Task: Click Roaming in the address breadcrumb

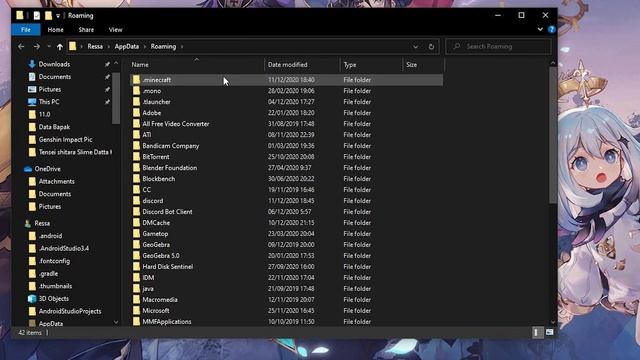Action: [163, 47]
